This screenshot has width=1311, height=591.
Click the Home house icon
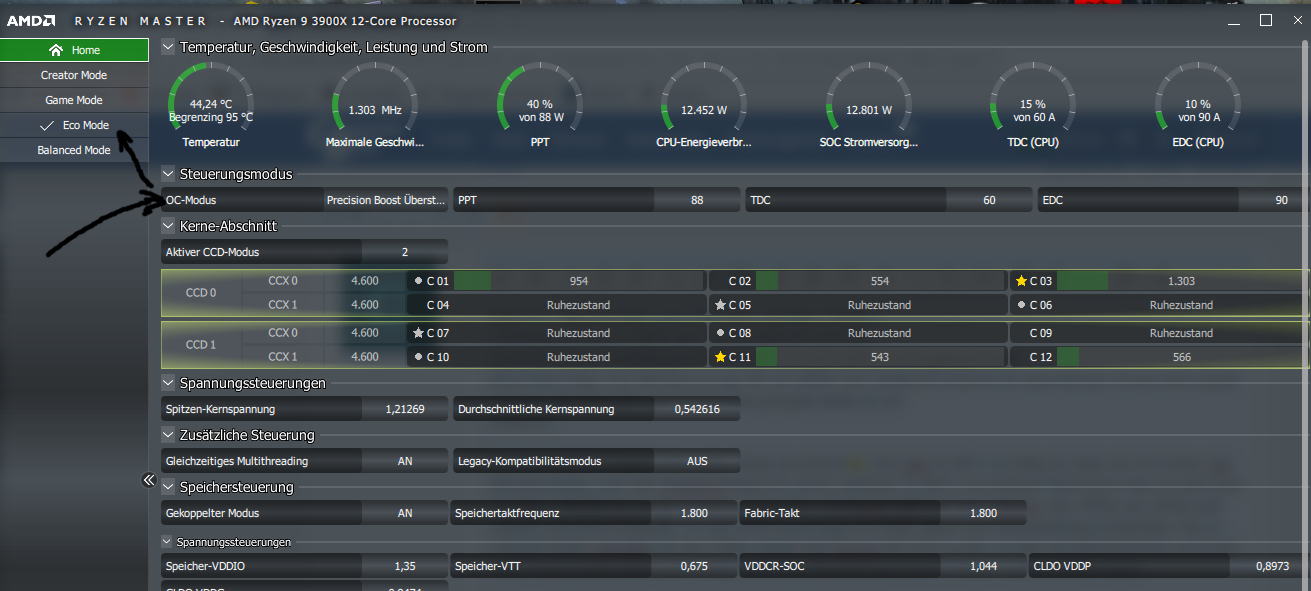click(x=56, y=50)
